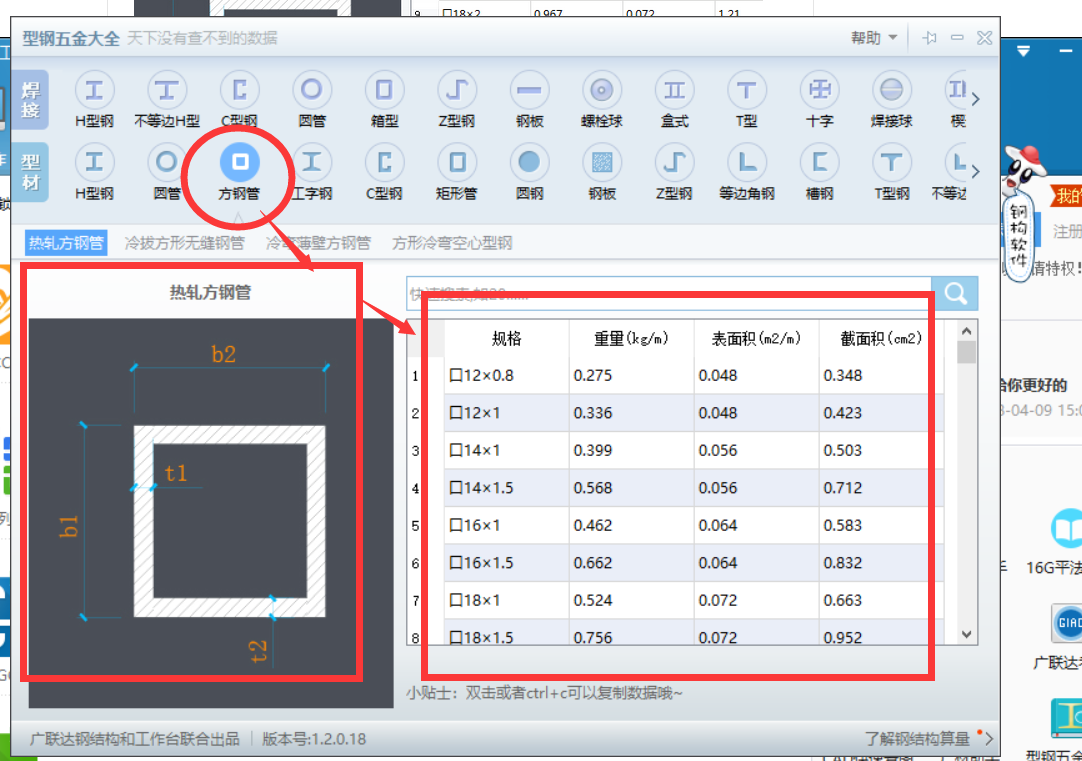Click weight value 0.275
Viewport: 1082px width, 761px height.
593,375
